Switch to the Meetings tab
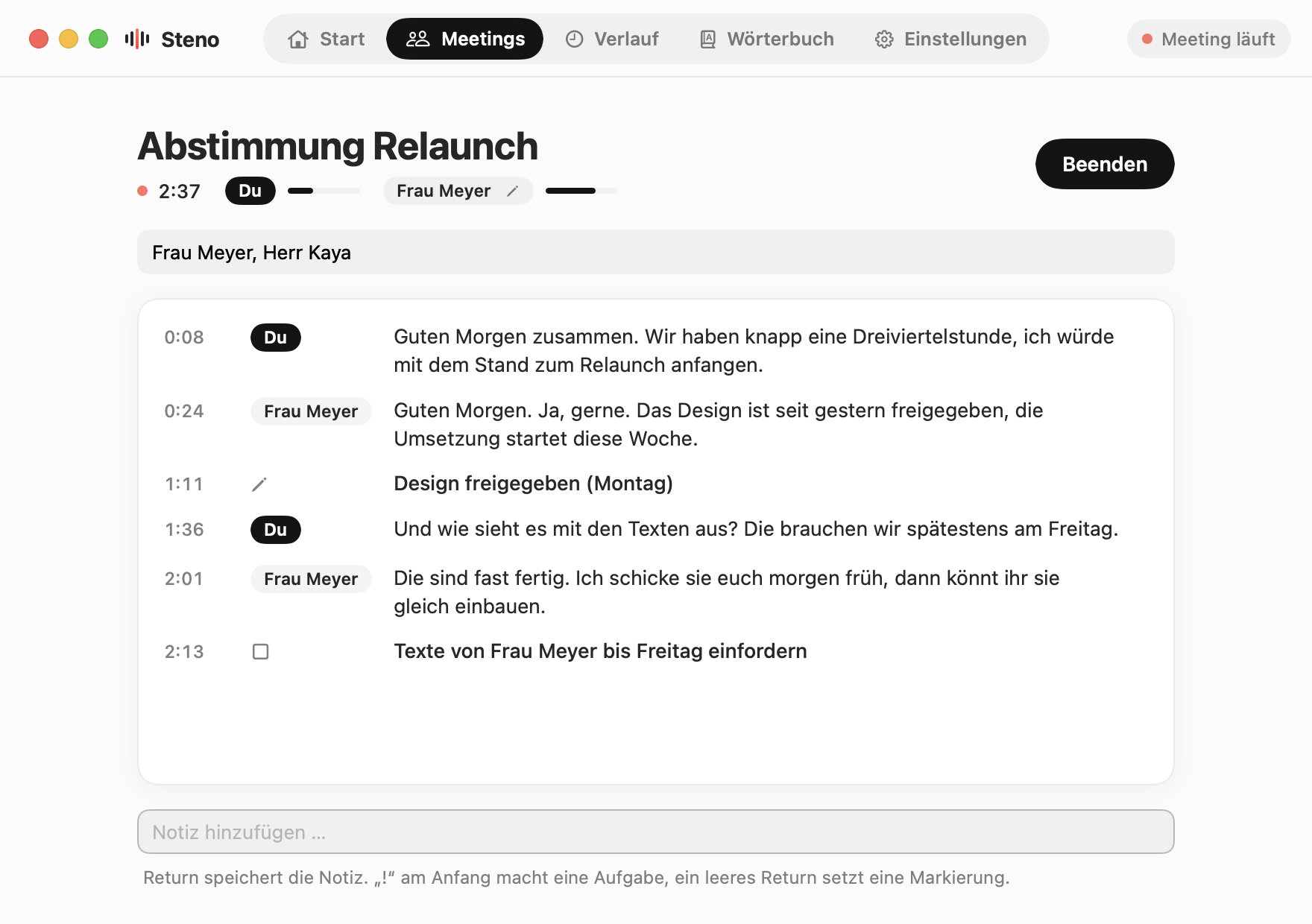 tap(464, 39)
